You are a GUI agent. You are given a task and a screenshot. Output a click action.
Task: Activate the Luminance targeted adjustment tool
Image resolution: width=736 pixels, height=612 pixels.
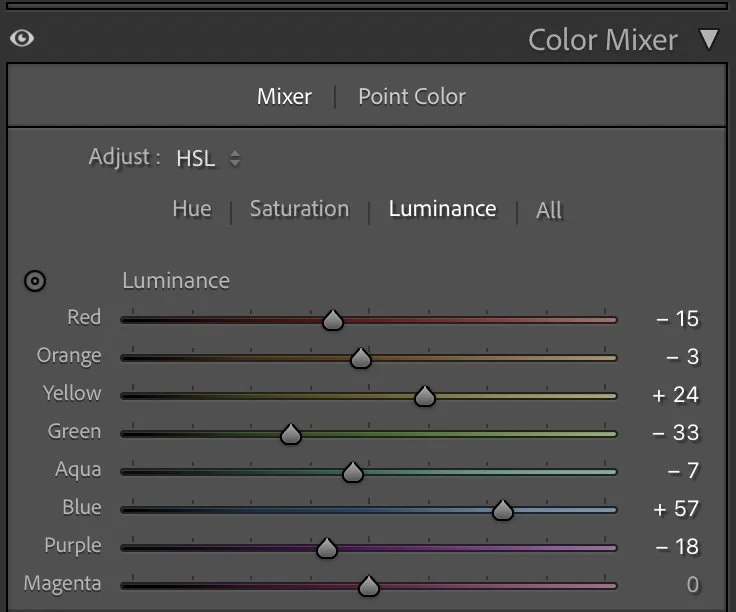(x=35, y=281)
